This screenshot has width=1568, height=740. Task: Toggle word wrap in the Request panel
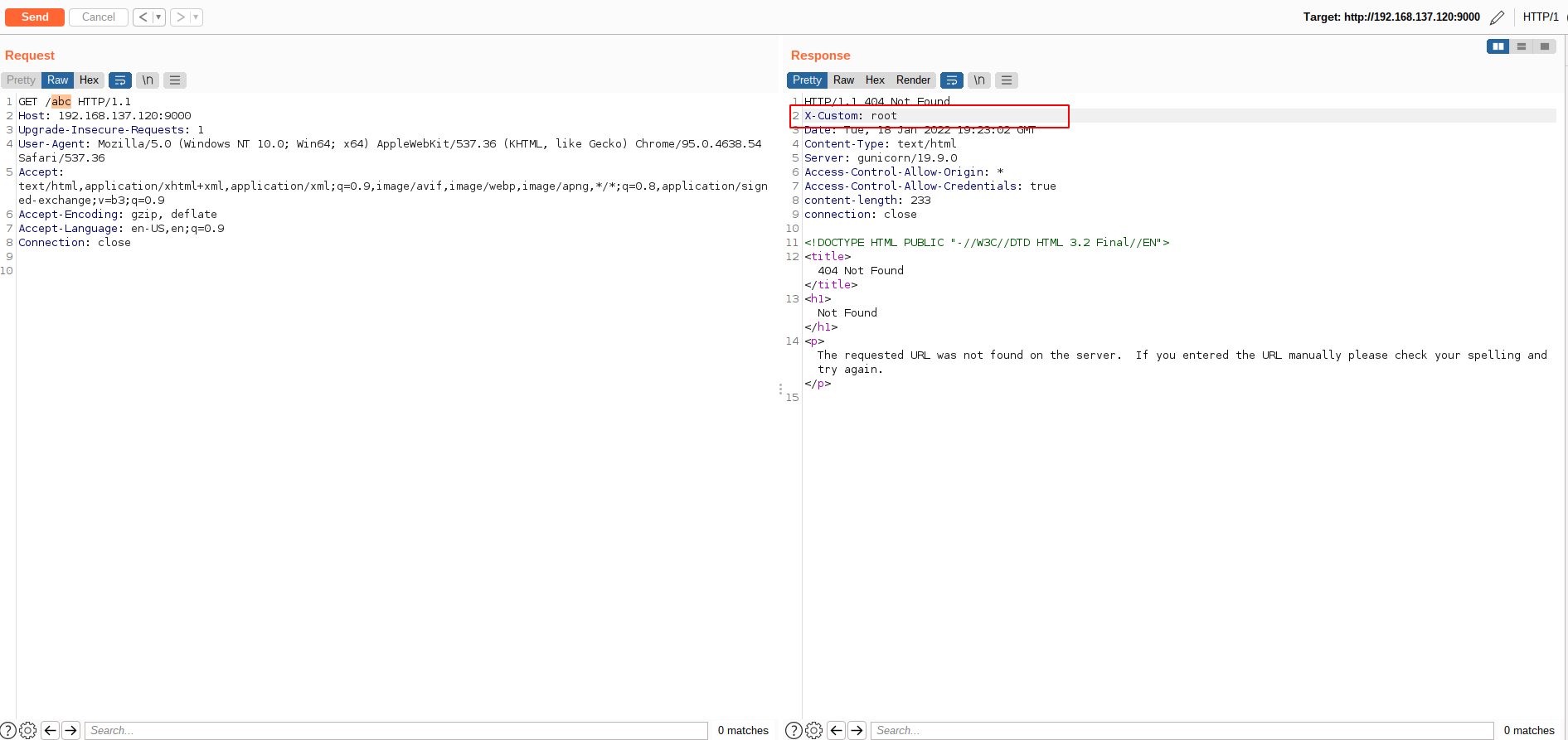click(x=120, y=80)
